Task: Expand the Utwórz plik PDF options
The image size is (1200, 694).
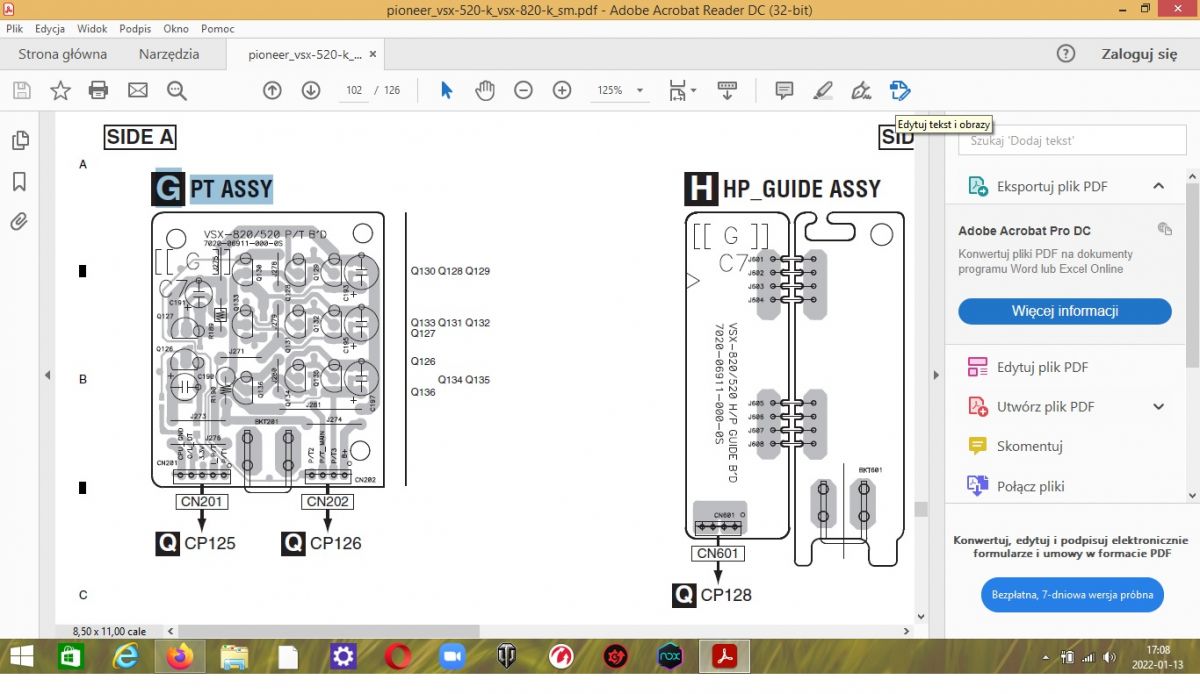Action: pos(1159,406)
